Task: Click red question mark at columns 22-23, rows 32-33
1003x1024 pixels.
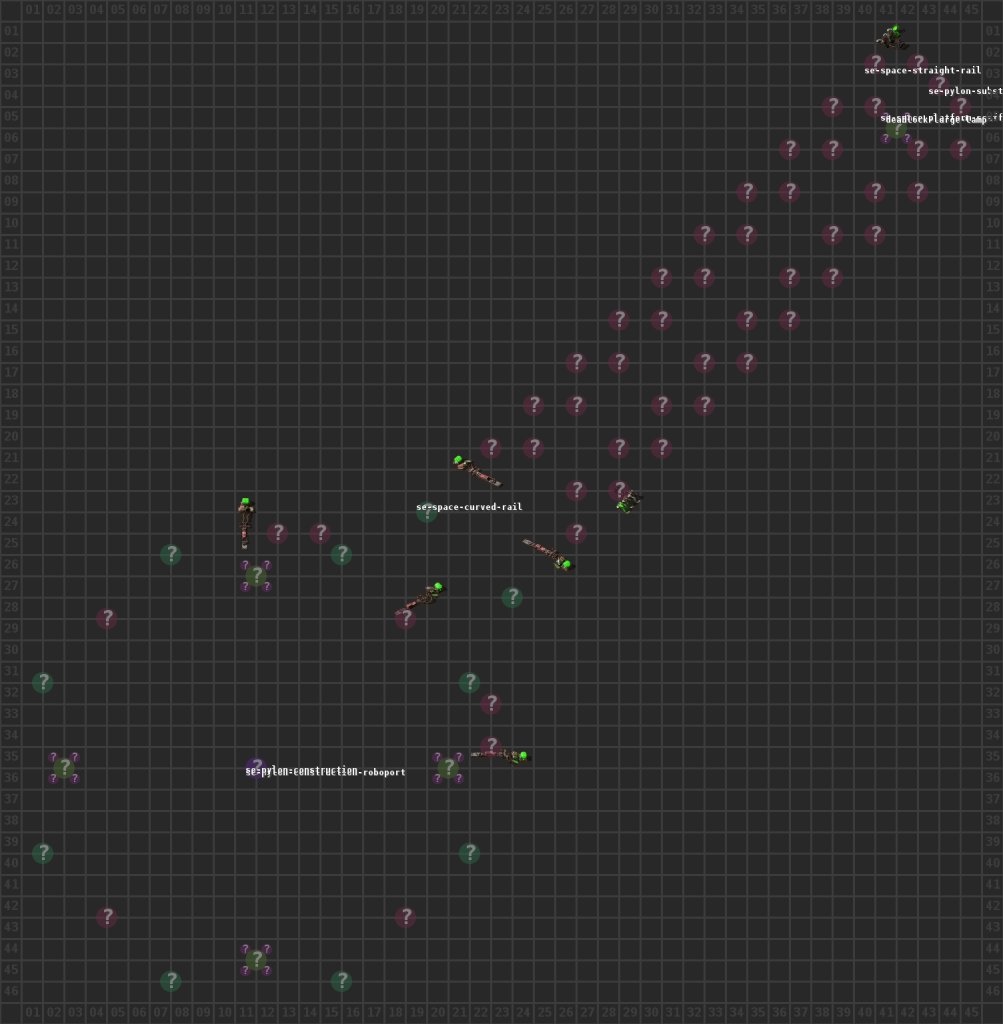Action: pyautogui.click(x=491, y=703)
